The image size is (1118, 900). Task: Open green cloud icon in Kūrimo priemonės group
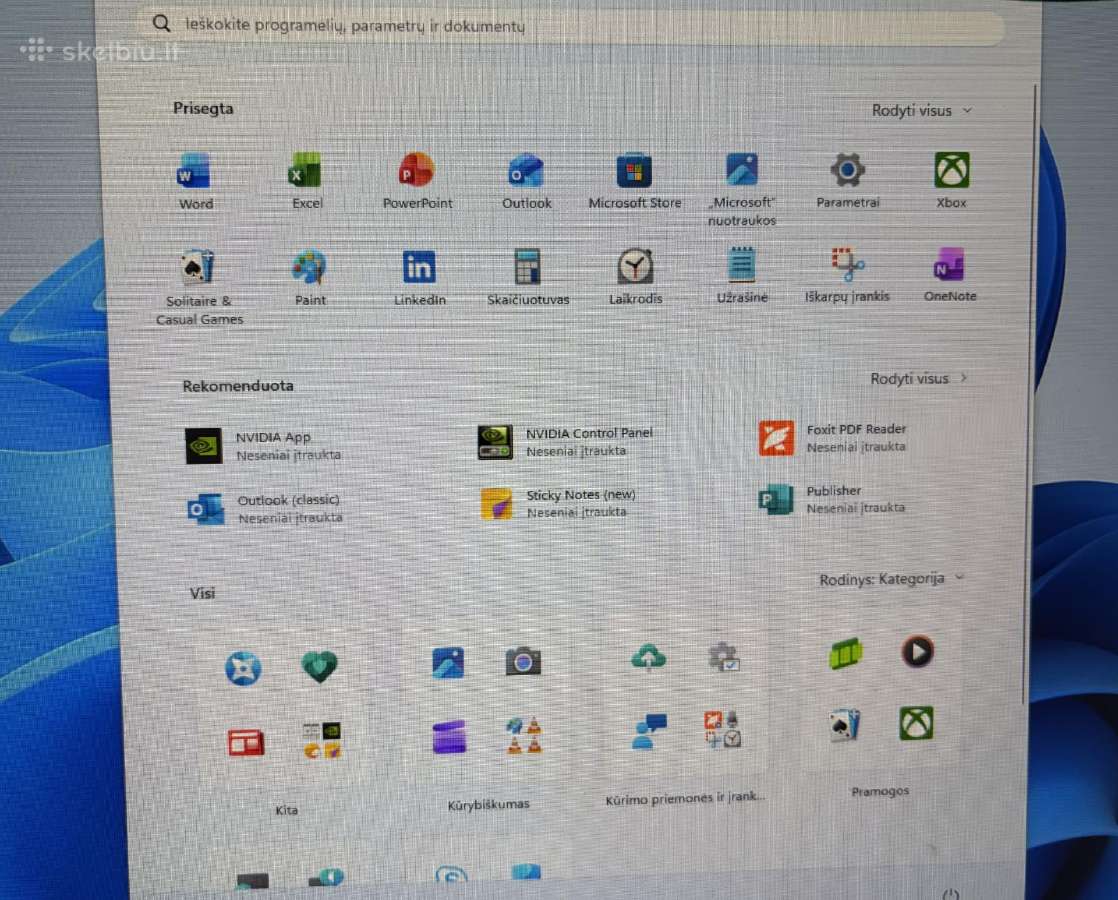(649, 657)
